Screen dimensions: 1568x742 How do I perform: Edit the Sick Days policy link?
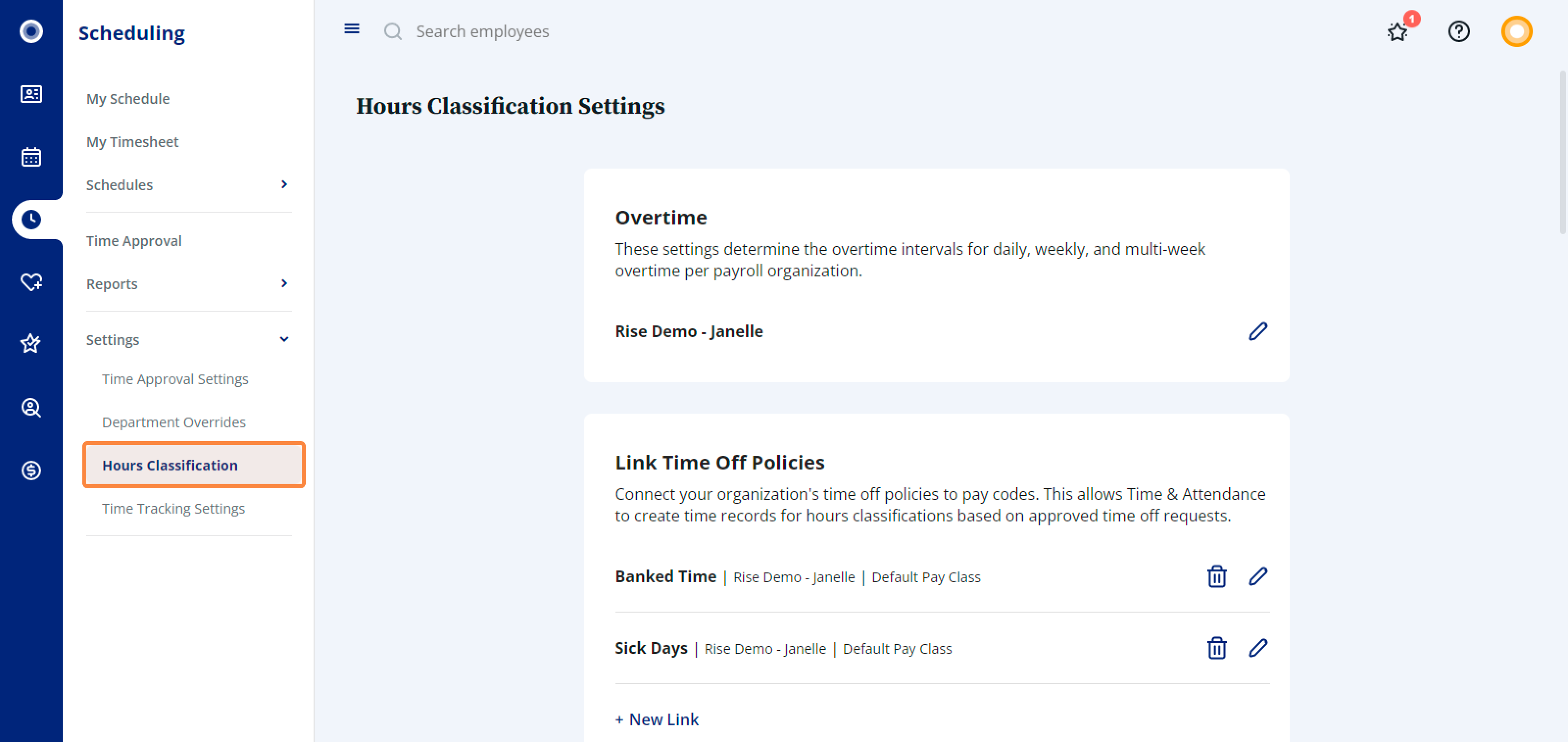click(1258, 647)
